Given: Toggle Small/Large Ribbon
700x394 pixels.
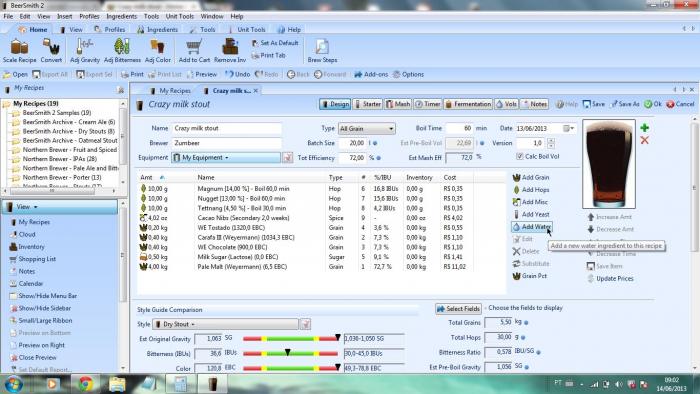Looking at the screenshot, I should pos(41,320).
